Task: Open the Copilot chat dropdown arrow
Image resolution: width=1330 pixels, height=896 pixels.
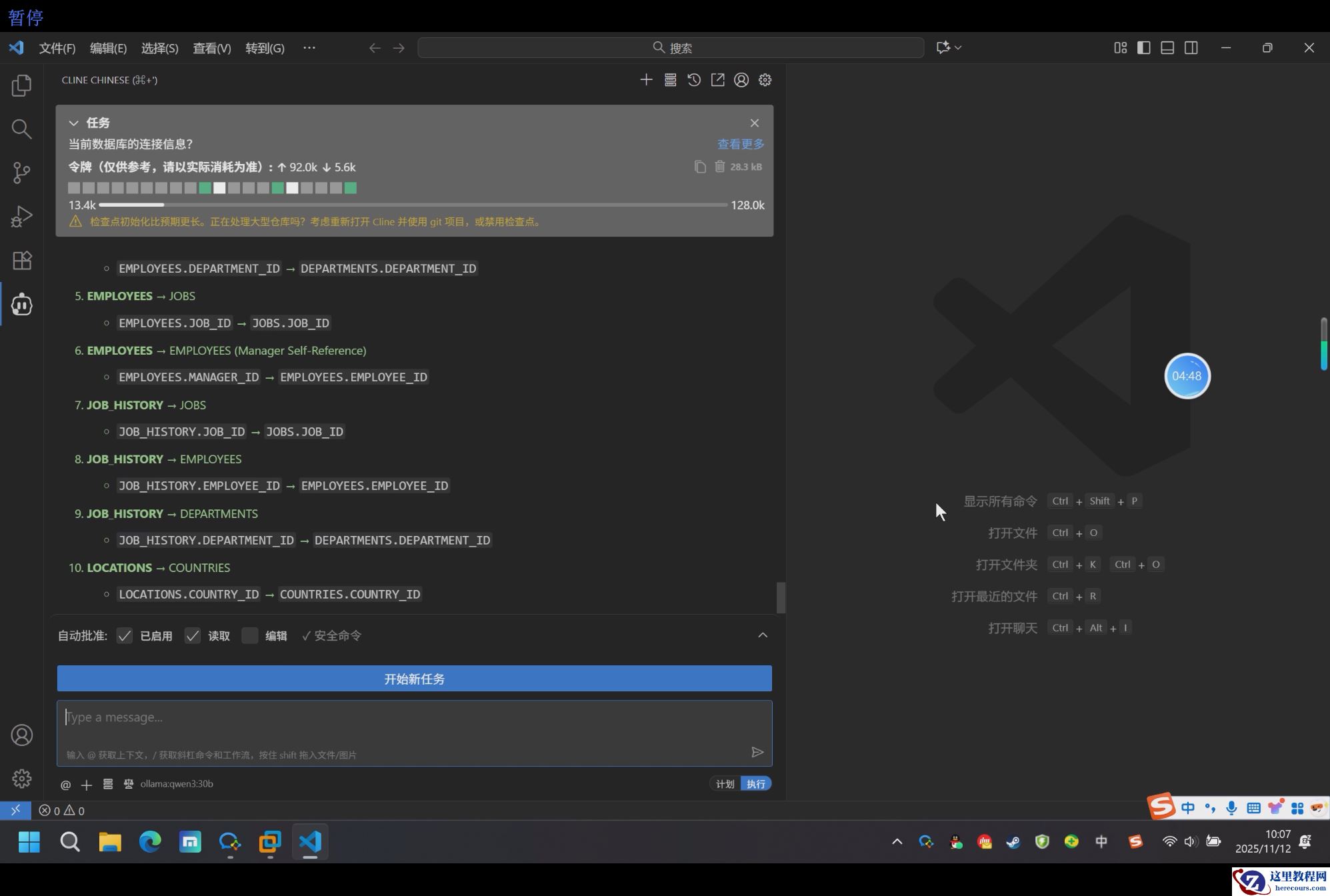Action: [959, 47]
